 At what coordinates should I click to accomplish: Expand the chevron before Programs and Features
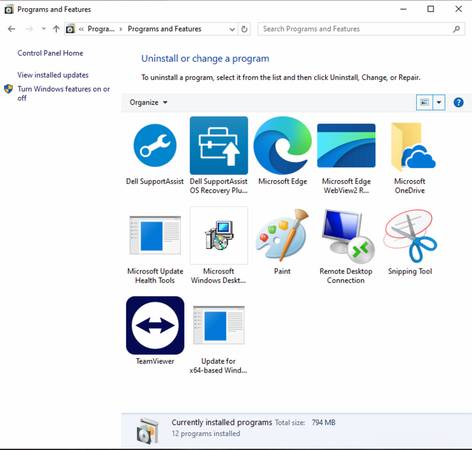coord(121,29)
